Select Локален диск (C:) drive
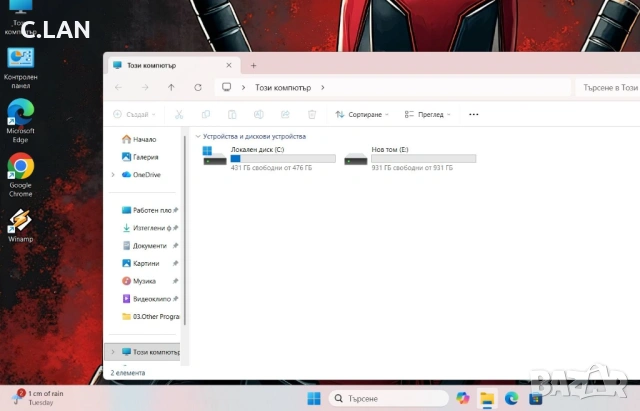Image resolution: width=640 pixels, height=411 pixels. (269, 158)
